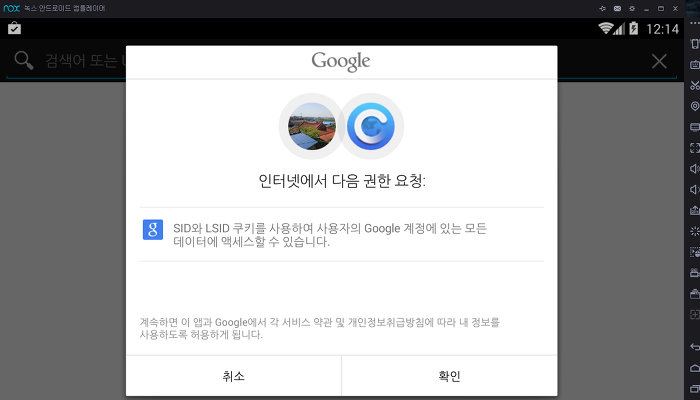Click the volume down speaker icon
The image size is (700, 400).
pyautogui.click(x=695, y=190)
